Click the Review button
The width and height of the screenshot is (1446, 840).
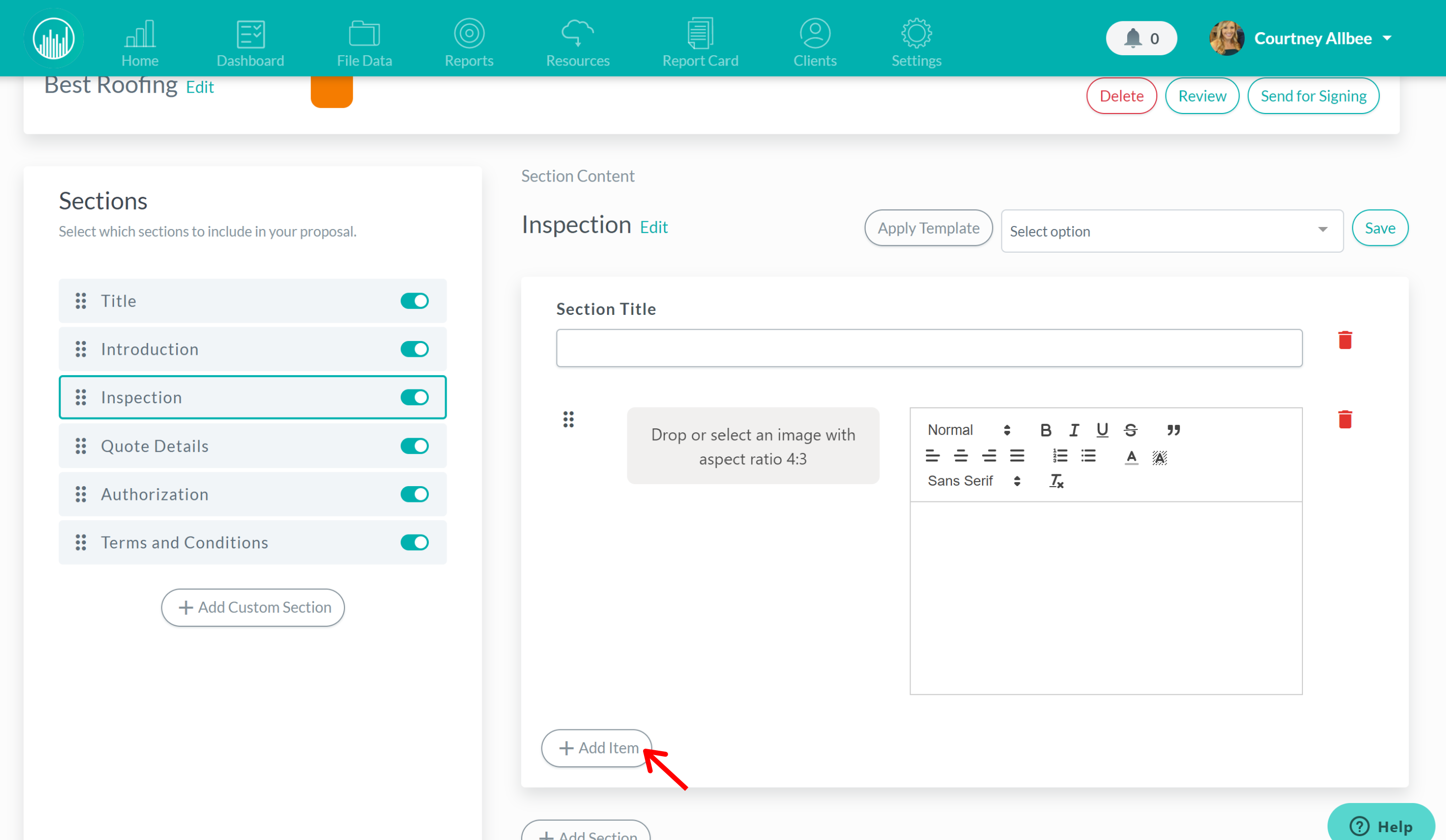(x=1202, y=96)
